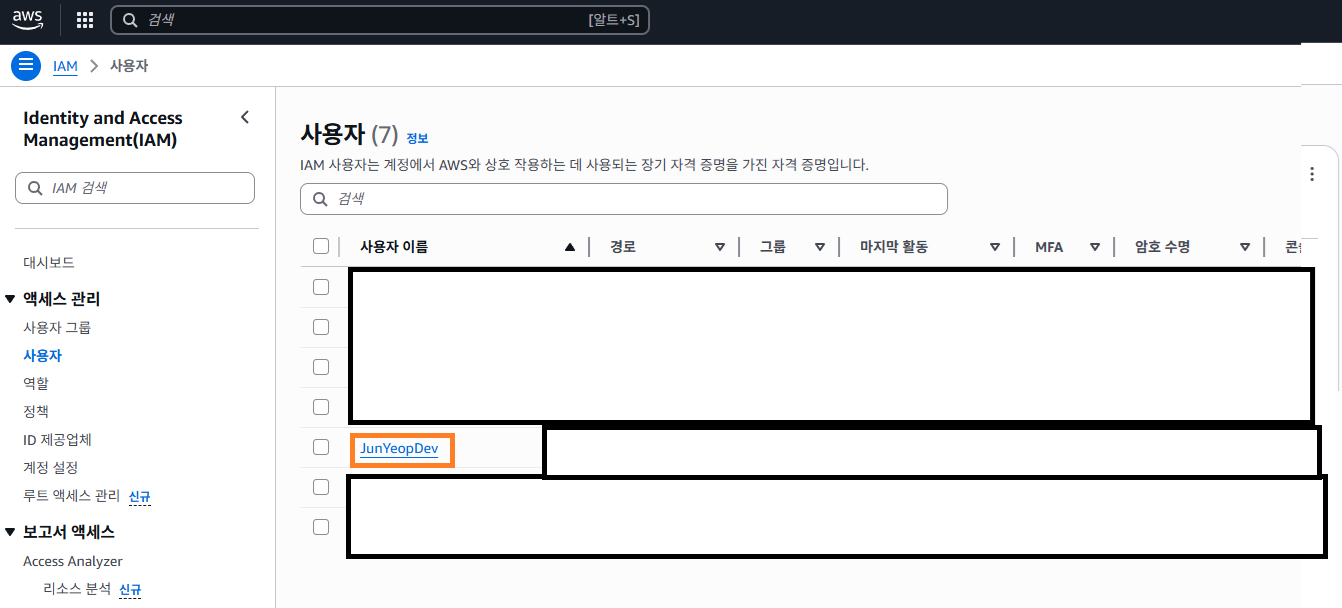Click the IAM breadcrumb link
The height and width of the screenshot is (608, 1342).
(65, 66)
